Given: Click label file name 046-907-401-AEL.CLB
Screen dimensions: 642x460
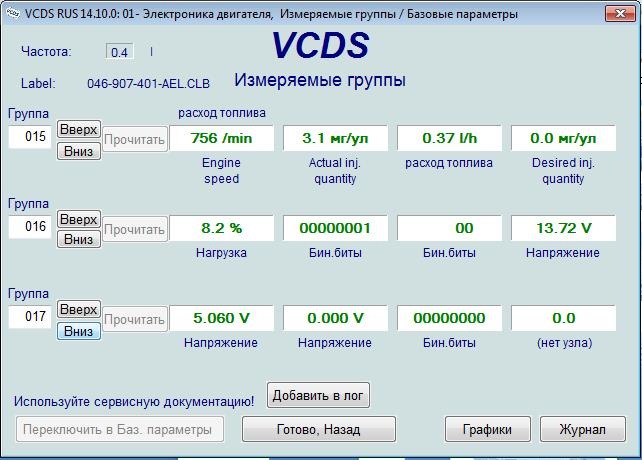Looking at the screenshot, I should tap(148, 84).
